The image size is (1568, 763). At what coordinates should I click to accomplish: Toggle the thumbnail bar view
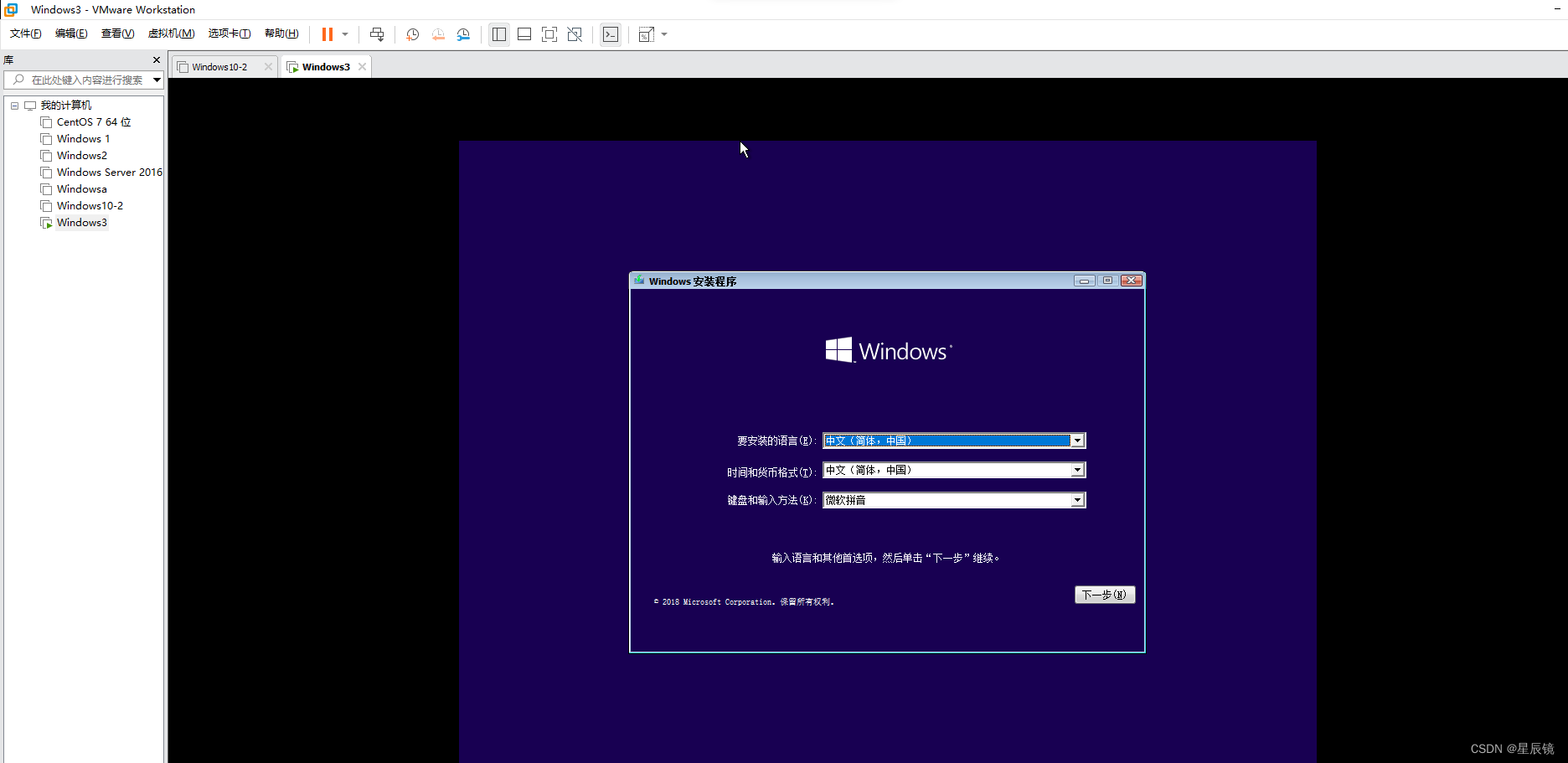coord(524,34)
